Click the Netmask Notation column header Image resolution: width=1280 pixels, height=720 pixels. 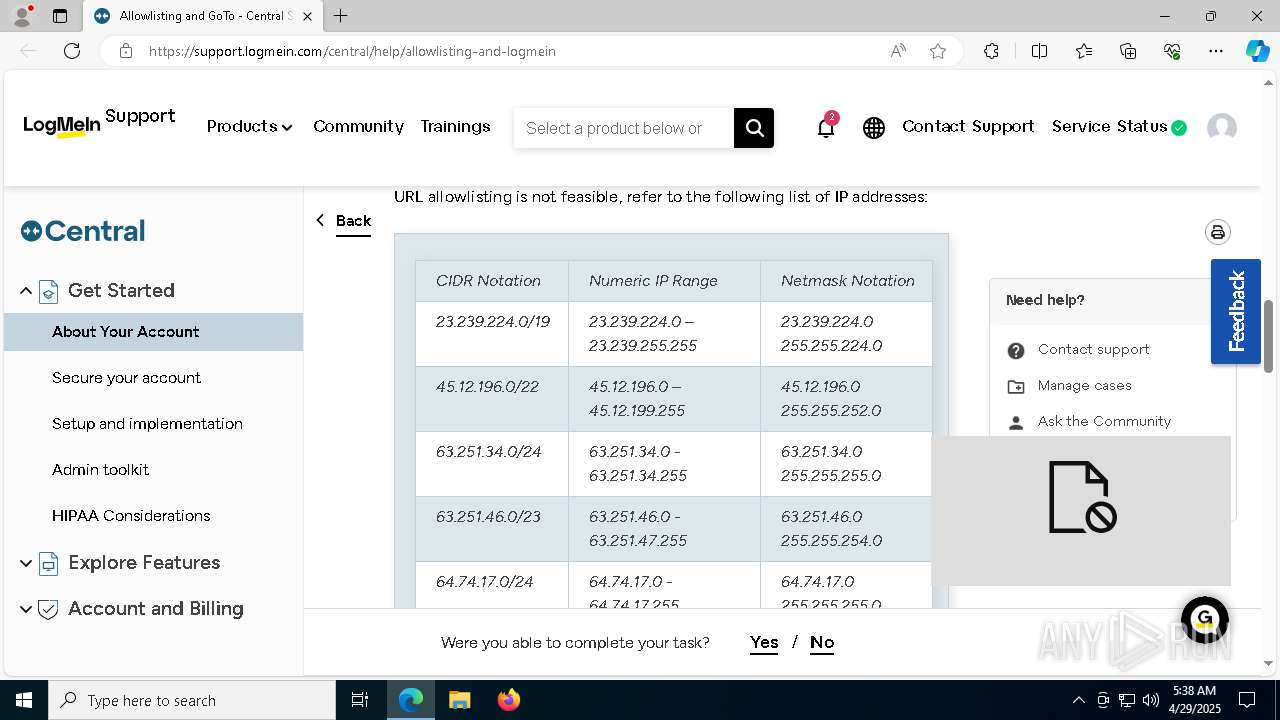coord(847,281)
